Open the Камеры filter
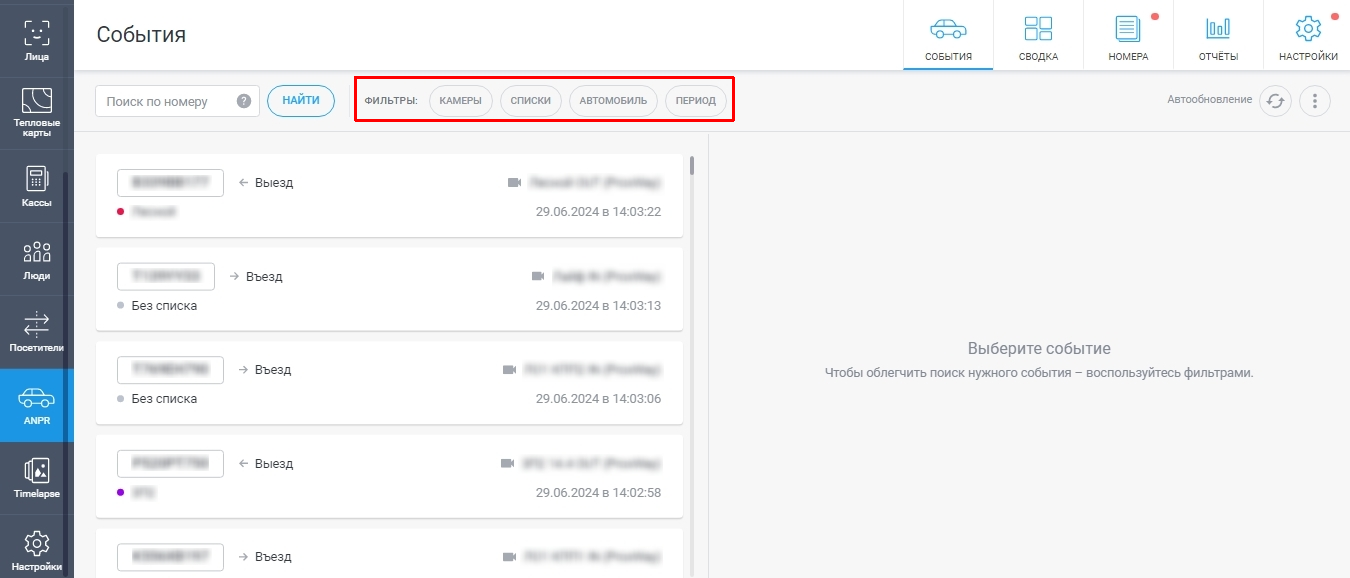1350x578 pixels. 460,101
